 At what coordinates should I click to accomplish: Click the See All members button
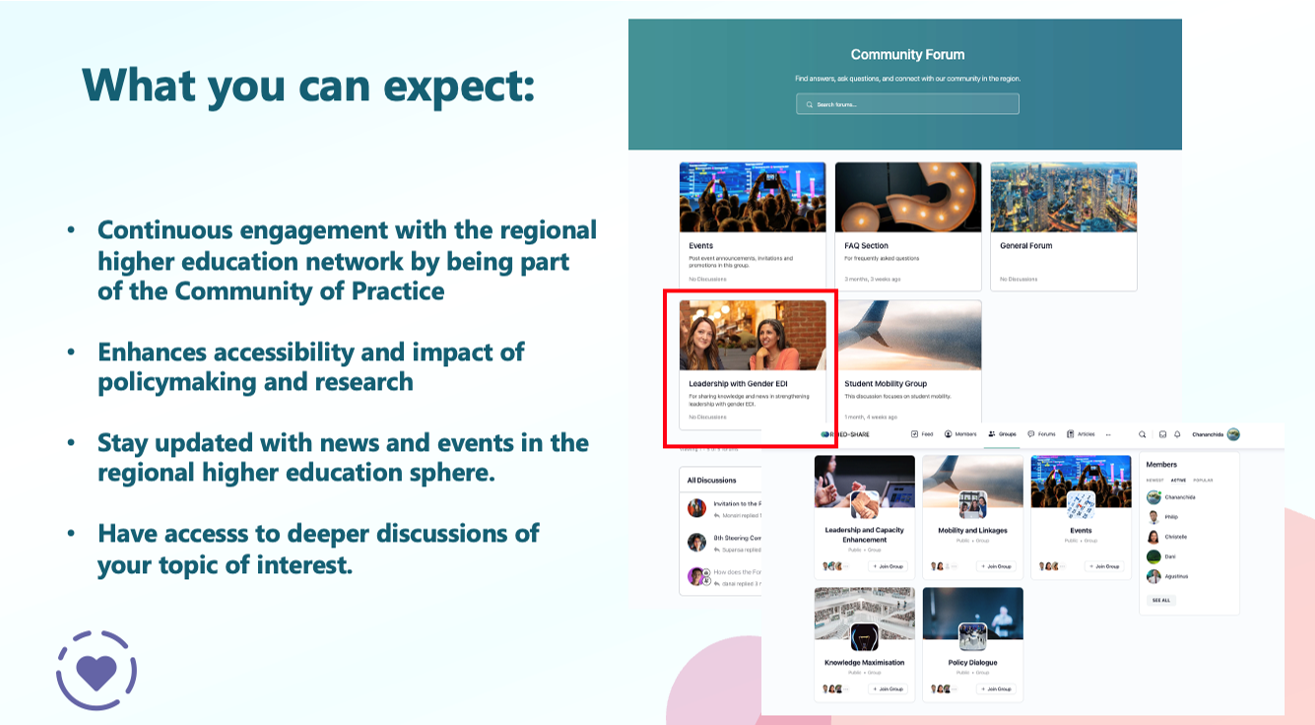tap(1160, 600)
